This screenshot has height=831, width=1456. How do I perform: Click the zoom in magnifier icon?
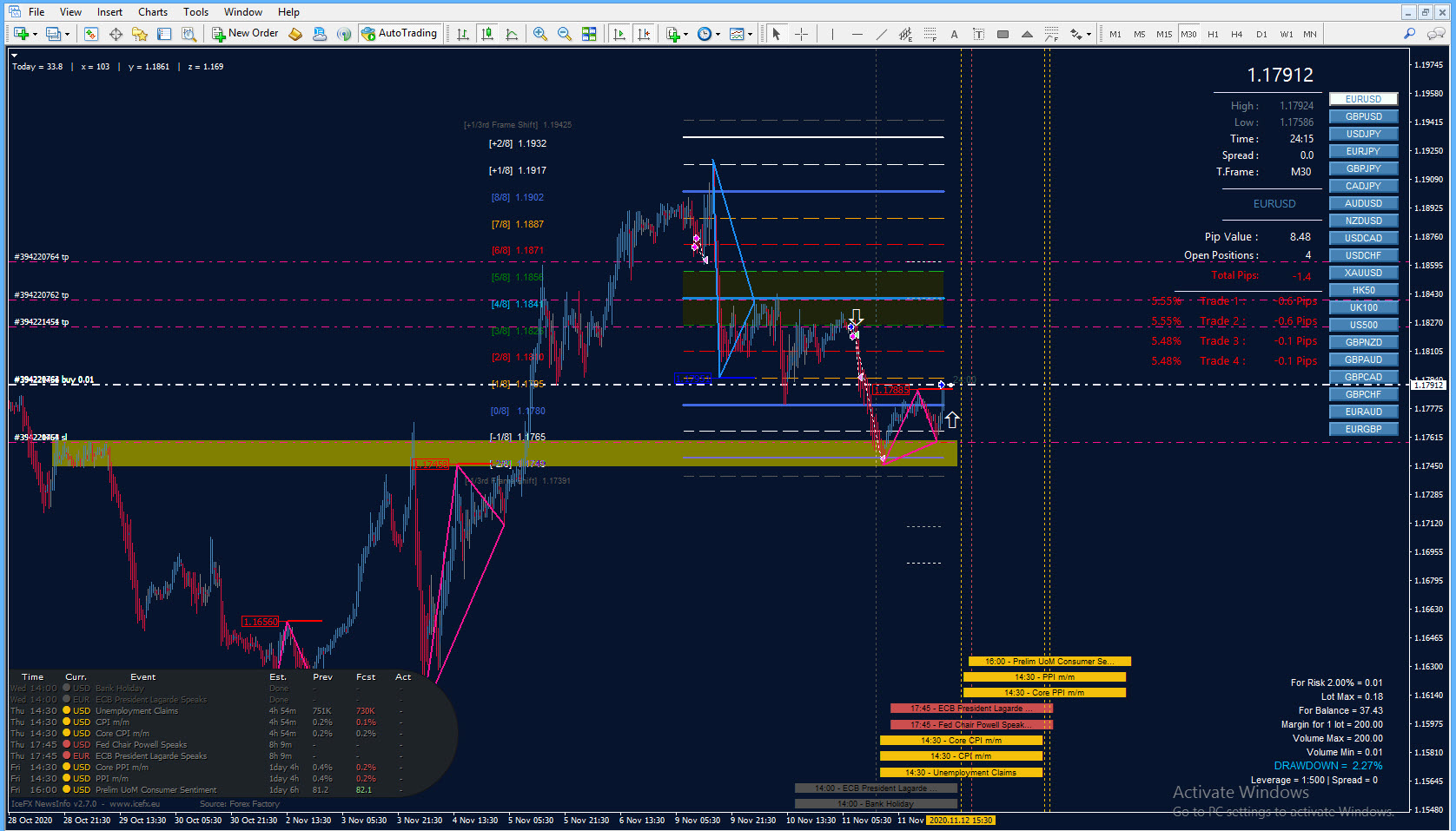tap(540, 34)
